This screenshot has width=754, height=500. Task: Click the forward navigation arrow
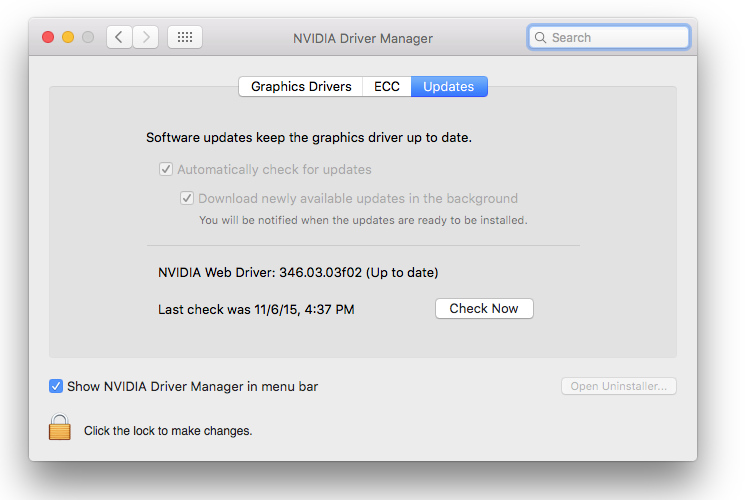(146, 38)
